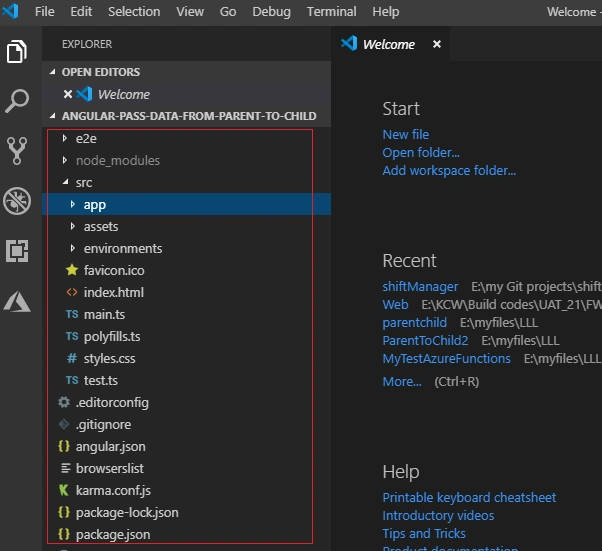
Task: Open the Help menu
Action: pos(385,12)
